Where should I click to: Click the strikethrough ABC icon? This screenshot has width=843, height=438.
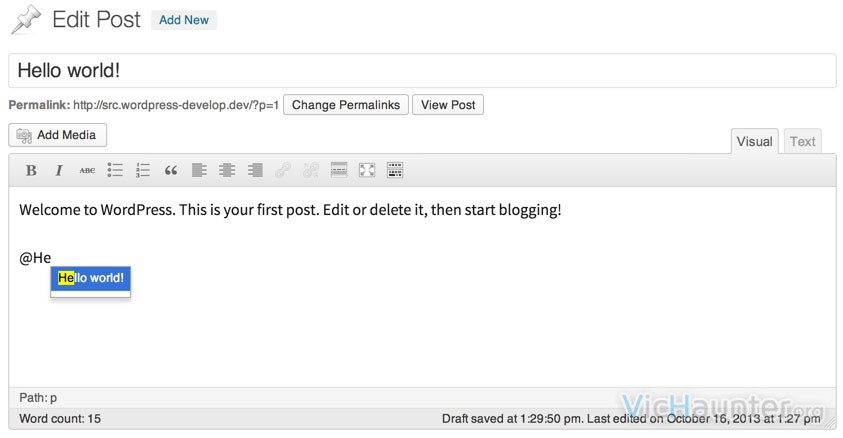pyautogui.click(x=87, y=170)
